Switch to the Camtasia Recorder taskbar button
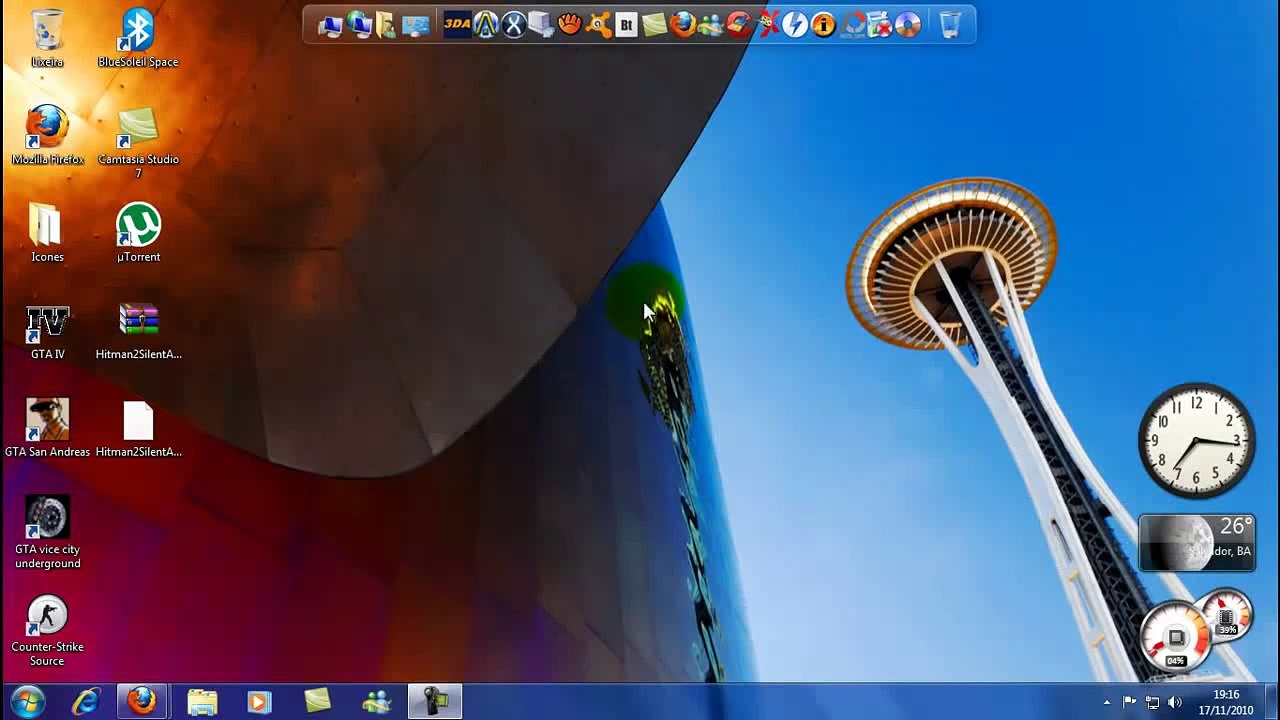1280x720 pixels. [x=434, y=702]
